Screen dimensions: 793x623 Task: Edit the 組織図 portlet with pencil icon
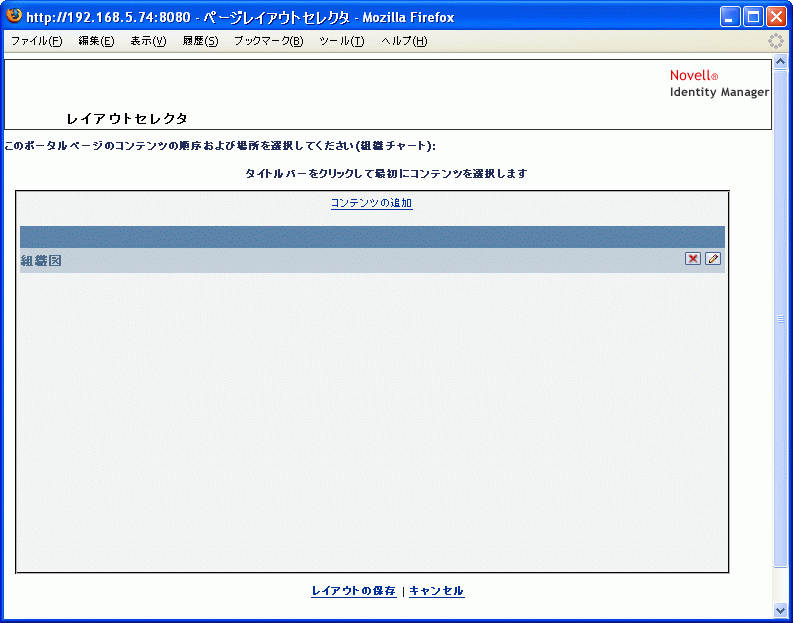(x=713, y=259)
